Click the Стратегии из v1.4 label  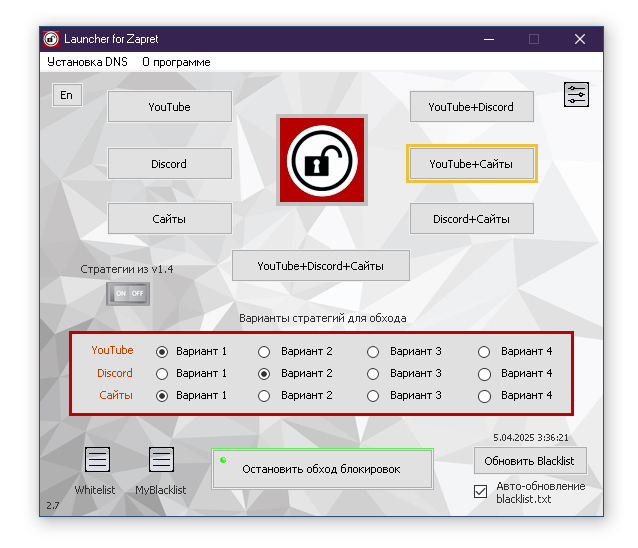pos(127,269)
